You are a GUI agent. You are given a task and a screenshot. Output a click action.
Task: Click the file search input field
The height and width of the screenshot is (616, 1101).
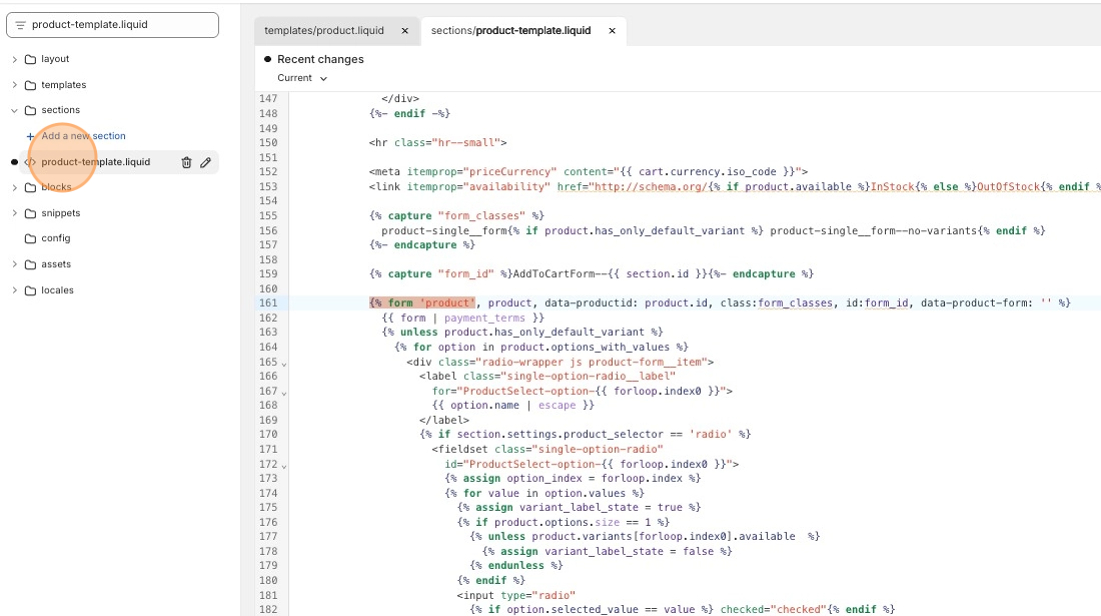click(x=120, y=25)
